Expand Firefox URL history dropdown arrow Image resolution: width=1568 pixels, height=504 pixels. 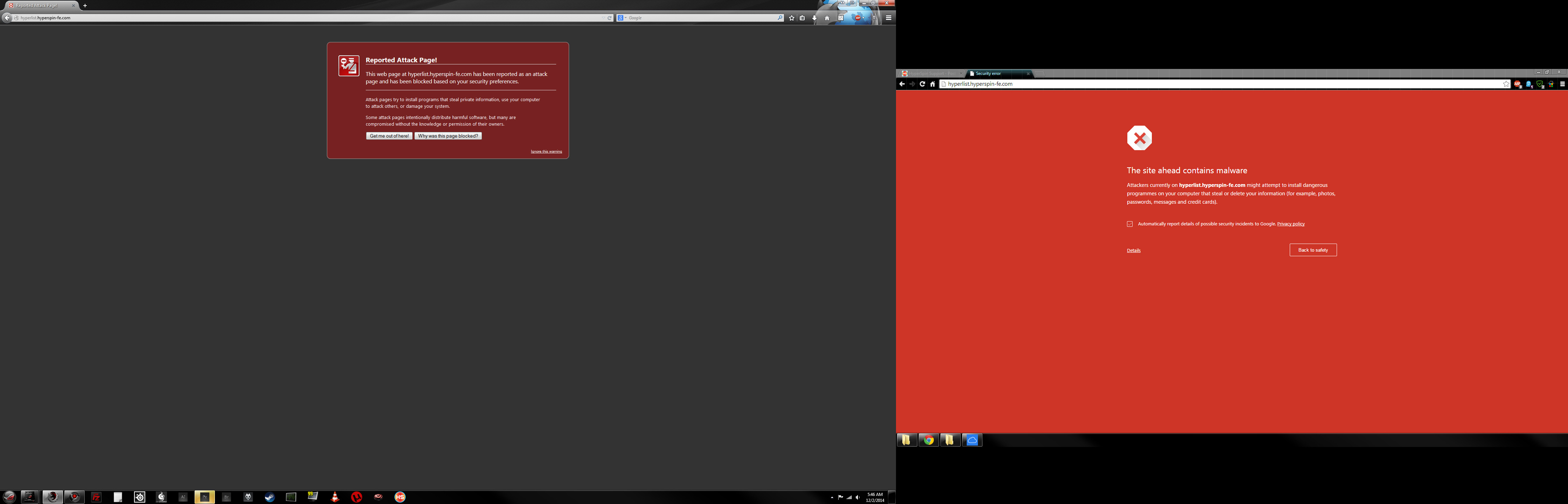(x=603, y=17)
